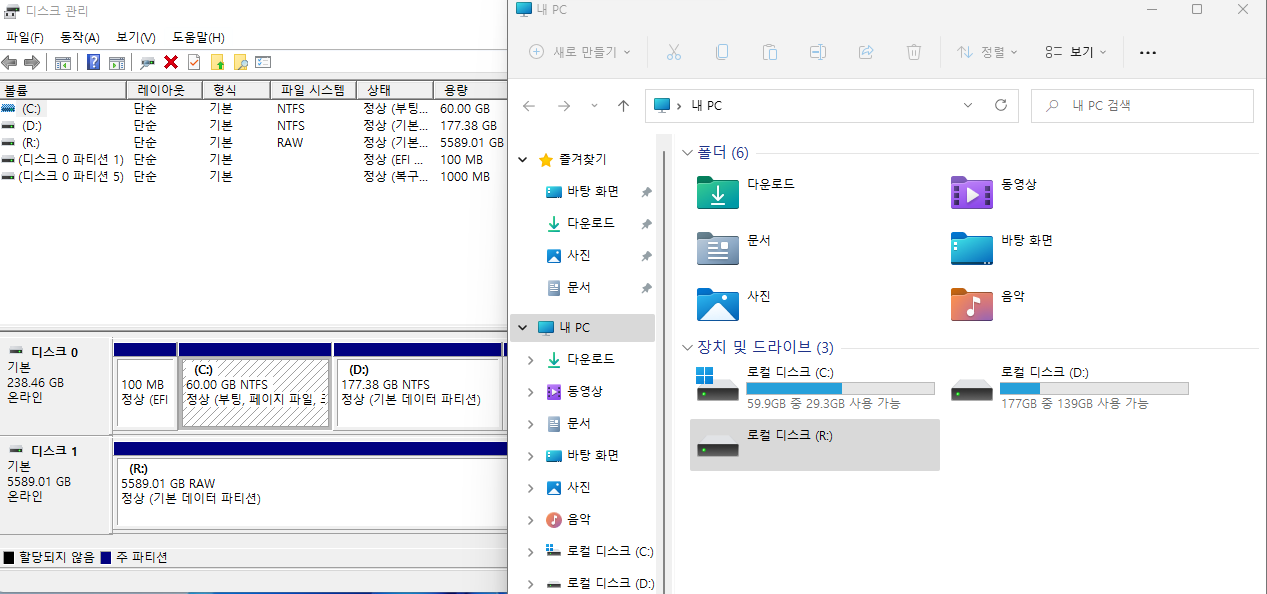
Task: Sort by the 파일 시스템 column header
Action: click(314, 90)
